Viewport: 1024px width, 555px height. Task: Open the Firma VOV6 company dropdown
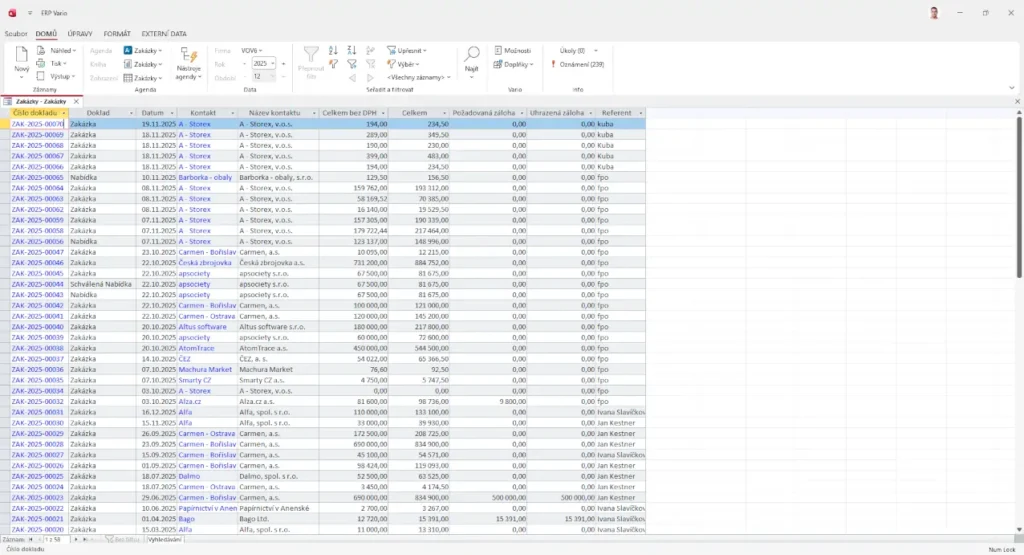coord(254,50)
